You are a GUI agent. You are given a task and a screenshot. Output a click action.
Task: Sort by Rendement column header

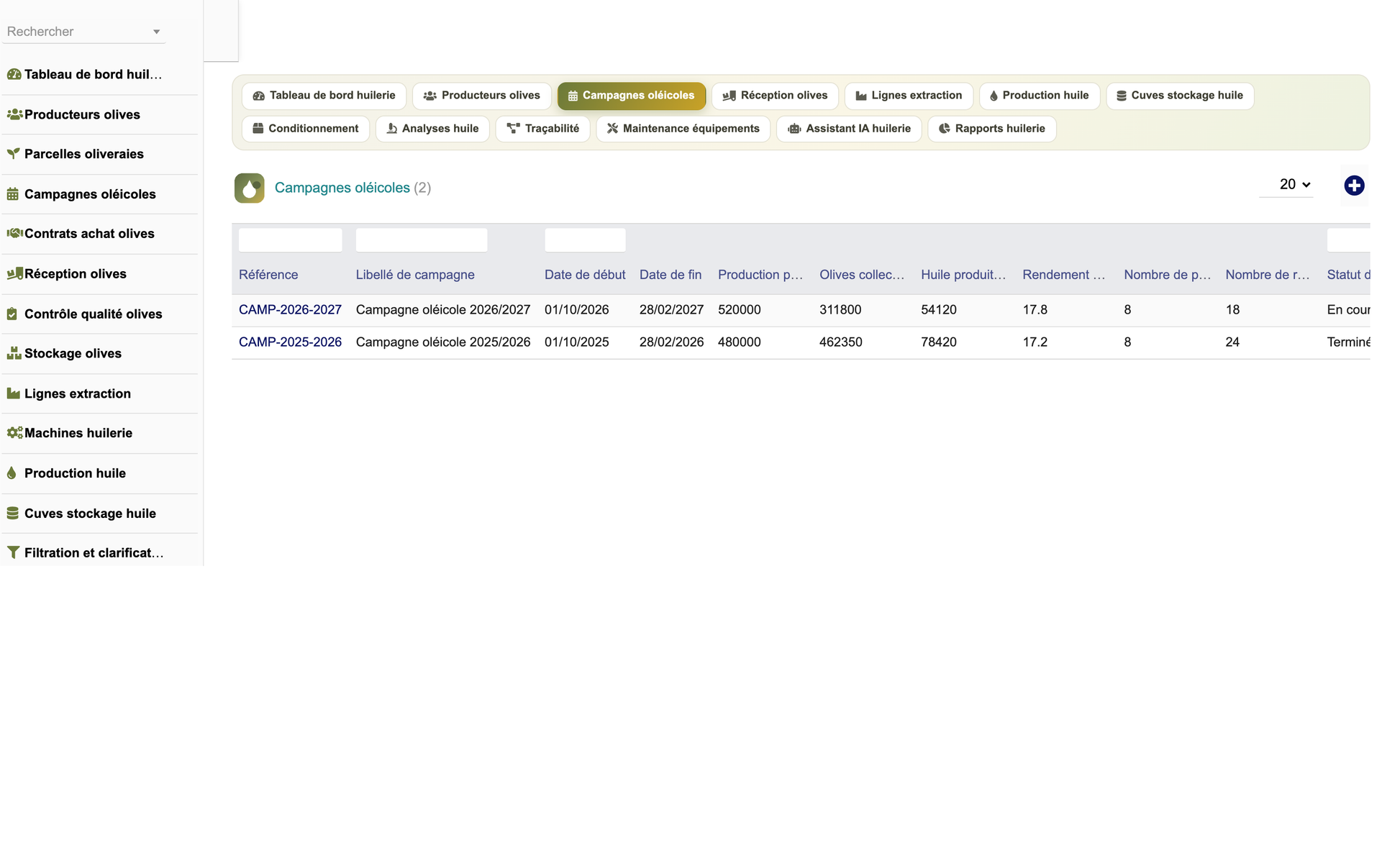pos(1063,275)
